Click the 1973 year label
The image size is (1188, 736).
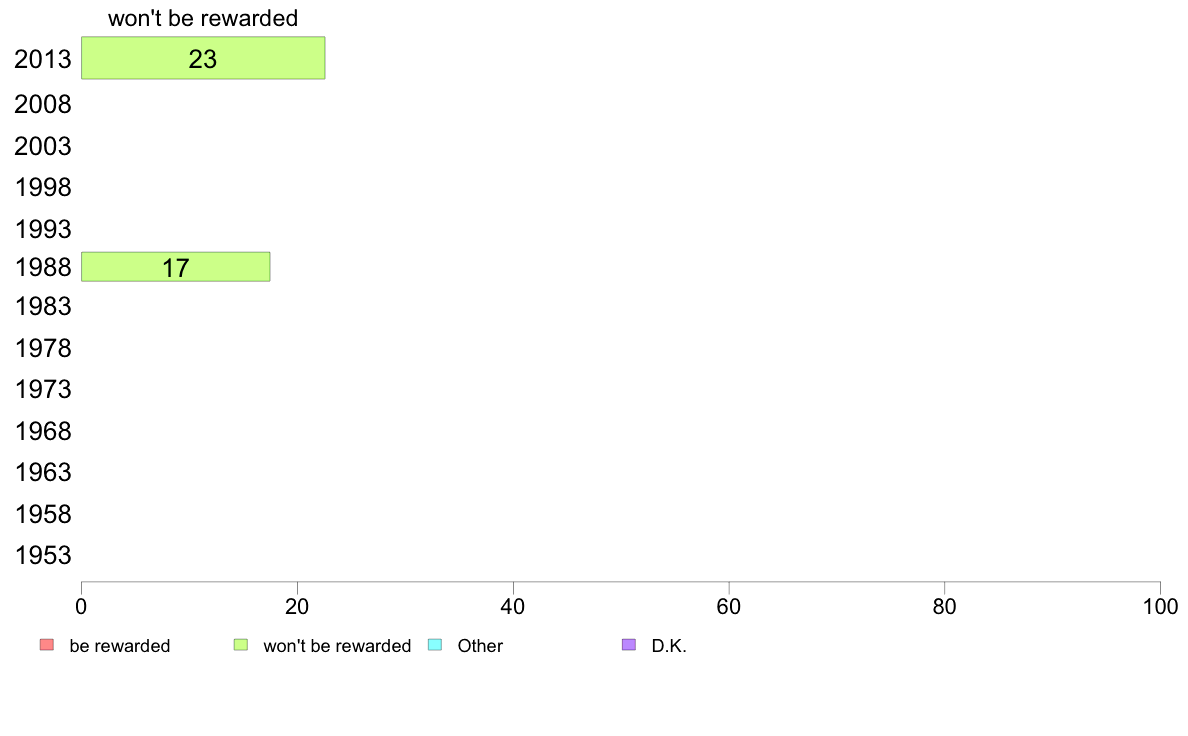click(x=43, y=389)
